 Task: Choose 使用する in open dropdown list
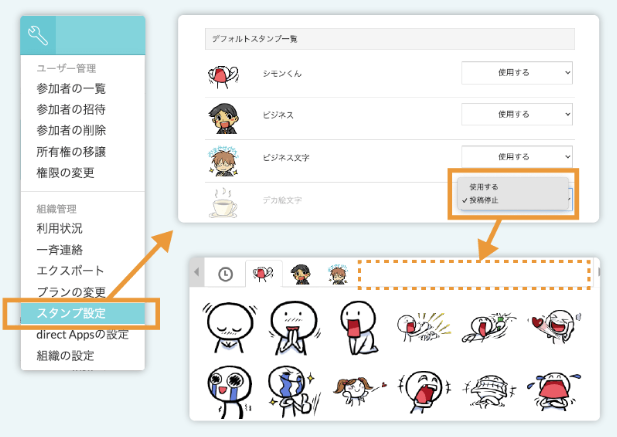pyautogui.click(x=484, y=187)
